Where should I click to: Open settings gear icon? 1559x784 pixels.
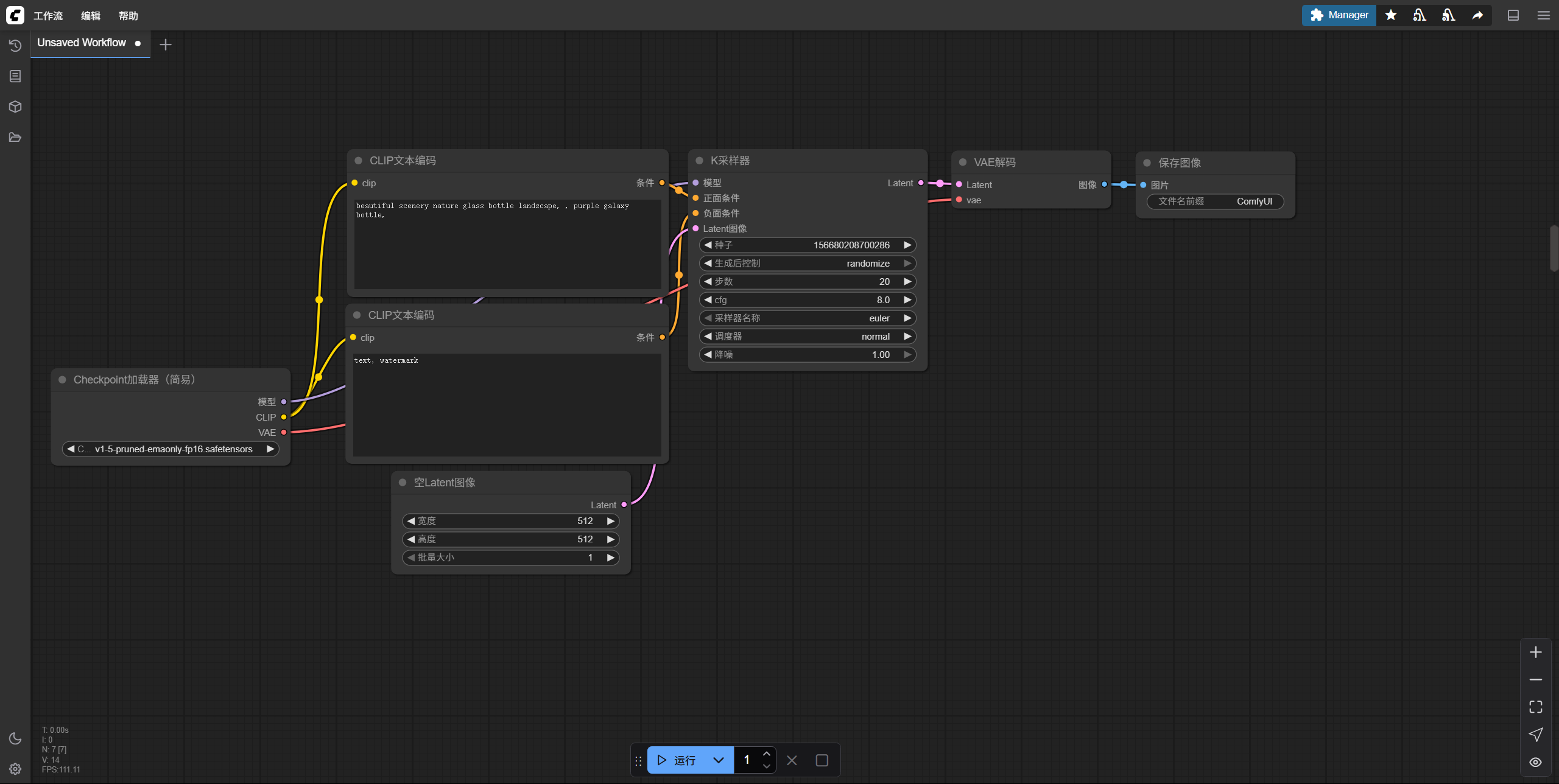[15, 769]
